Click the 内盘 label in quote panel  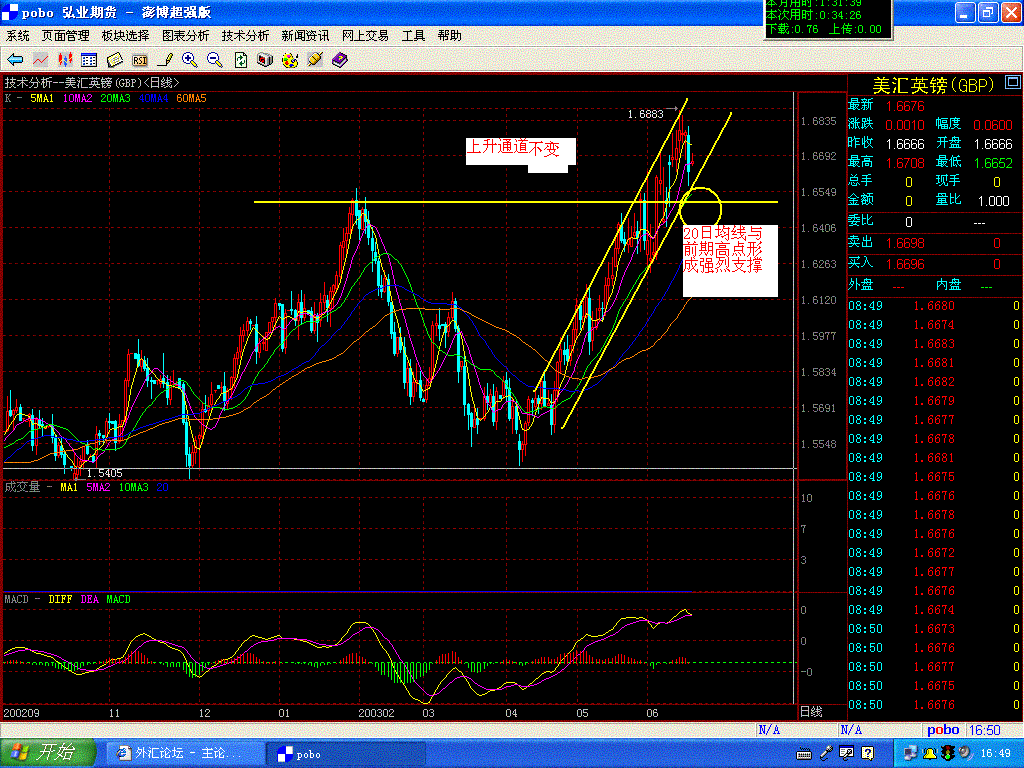[949, 285]
